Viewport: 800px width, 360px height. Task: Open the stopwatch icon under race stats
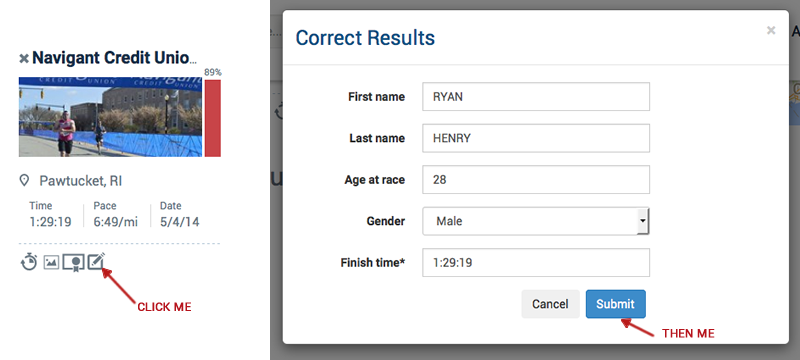(x=29, y=262)
